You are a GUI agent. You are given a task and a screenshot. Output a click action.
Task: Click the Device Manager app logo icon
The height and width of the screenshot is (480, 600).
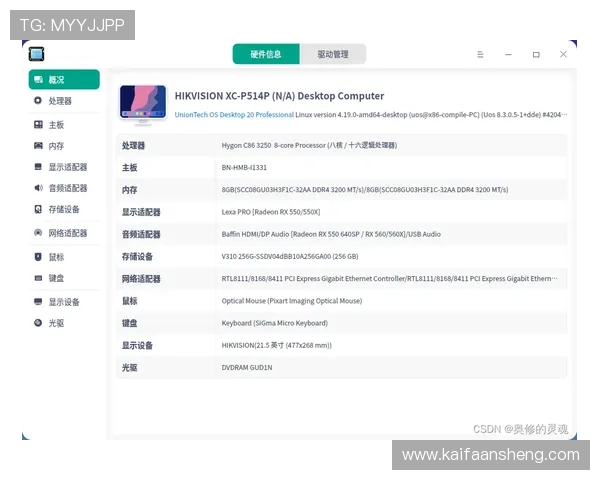pyautogui.click(x=36, y=54)
